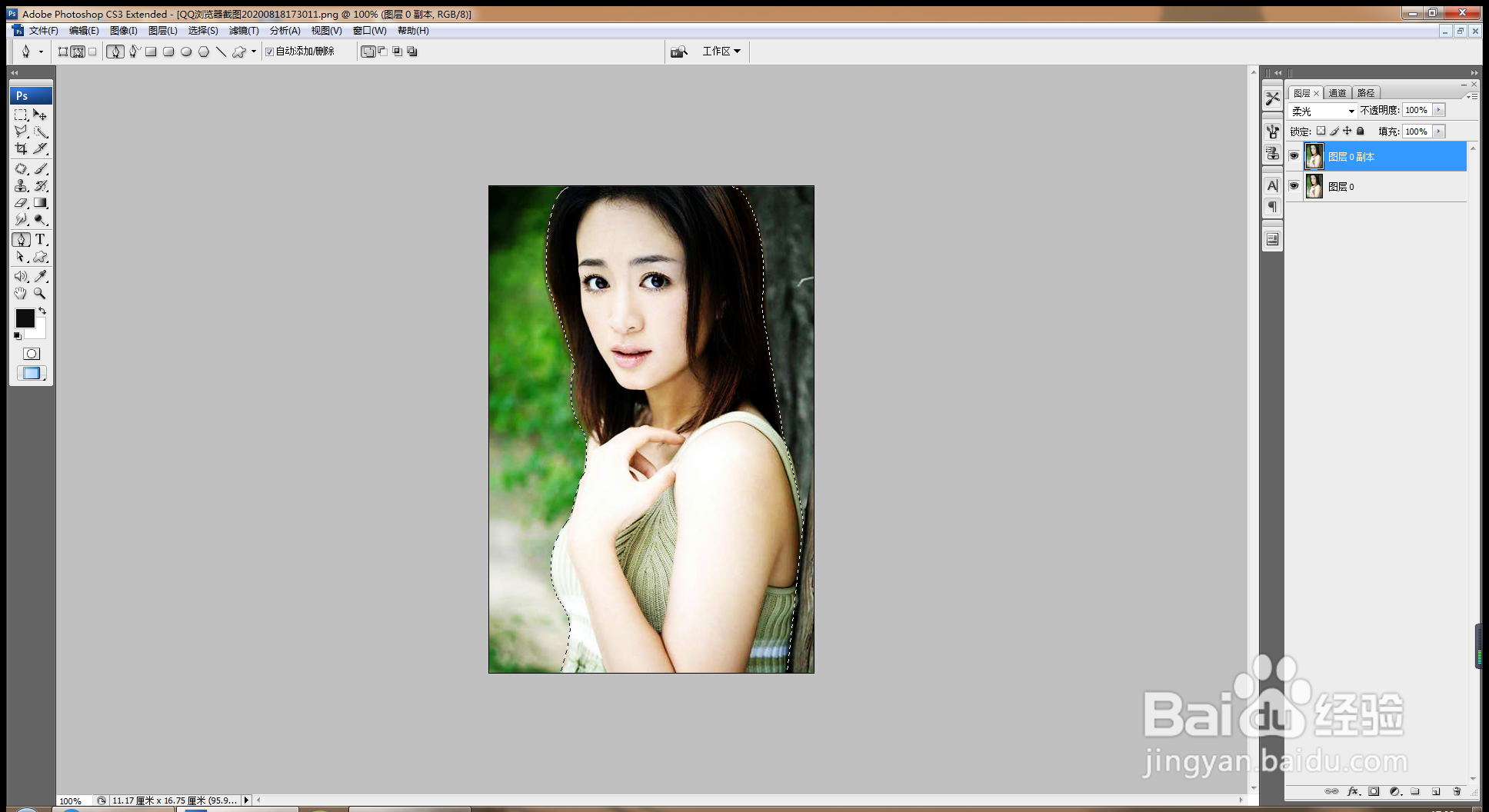The height and width of the screenshot is (812, 1489).
Task: Delete layer with trash icon
Action: pyautogui.click(x=1457, y=791)
